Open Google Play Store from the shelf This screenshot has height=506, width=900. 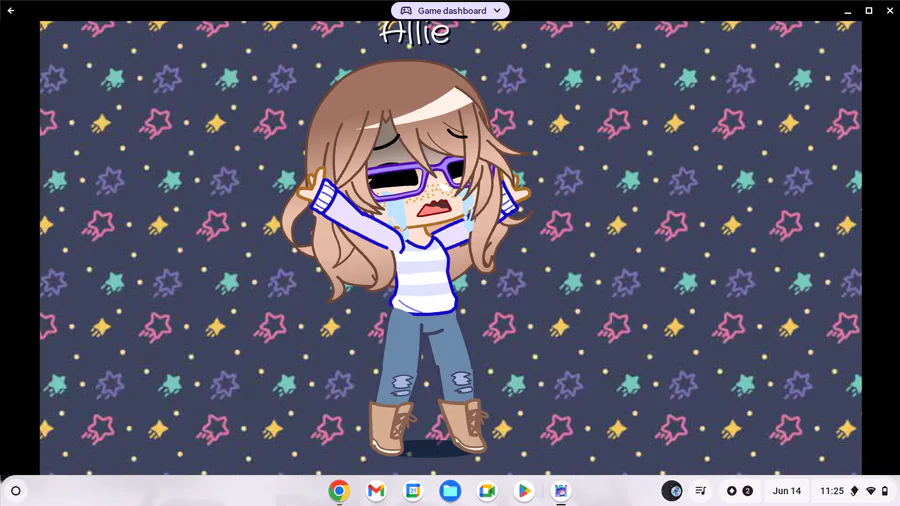pyautogui.click(x=523, y=491)
